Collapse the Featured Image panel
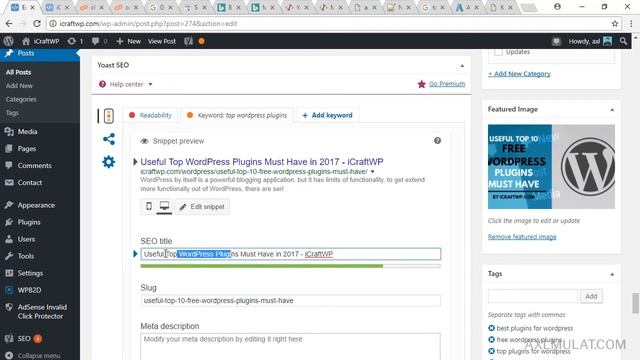640x360 pixels. [612, 109]
